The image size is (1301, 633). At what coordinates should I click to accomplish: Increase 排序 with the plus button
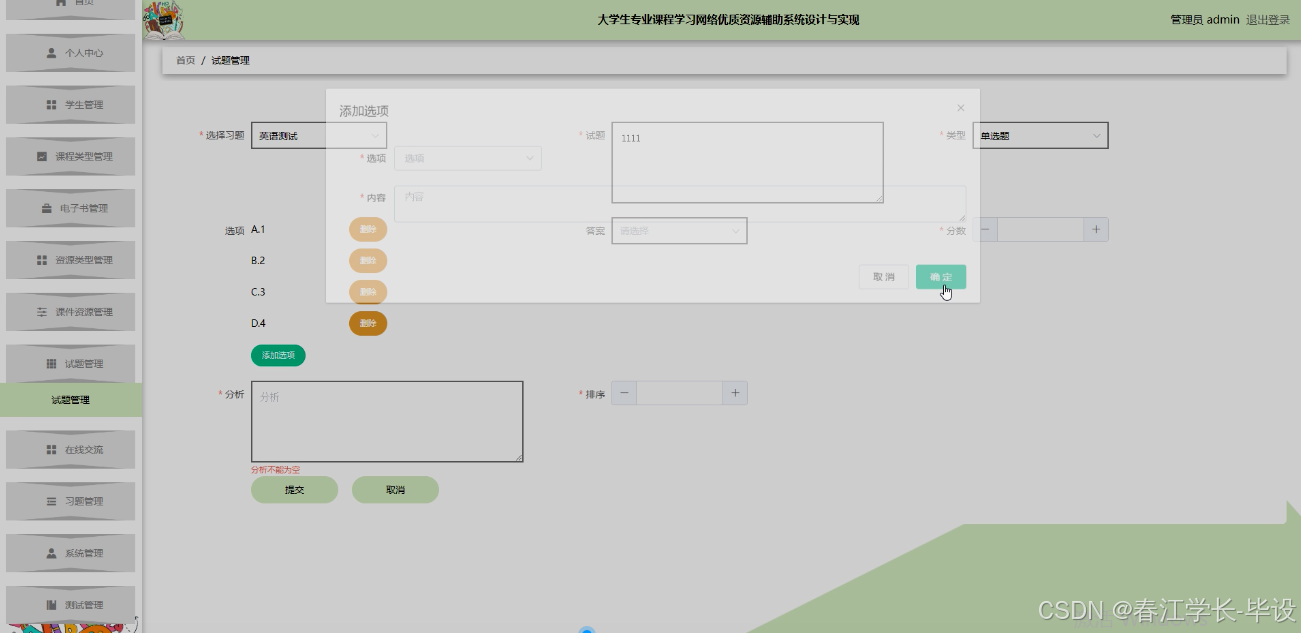pyautogui.click(x=735, y=393)
